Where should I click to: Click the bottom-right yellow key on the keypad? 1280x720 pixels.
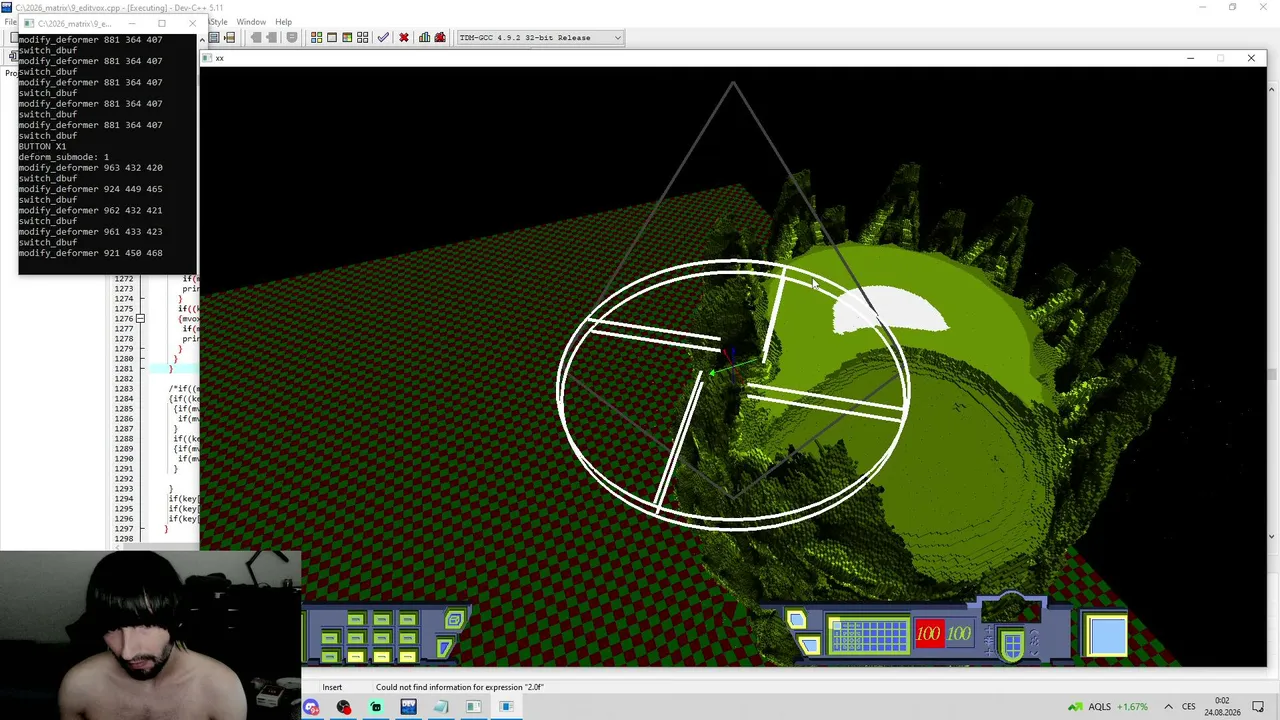407,656
